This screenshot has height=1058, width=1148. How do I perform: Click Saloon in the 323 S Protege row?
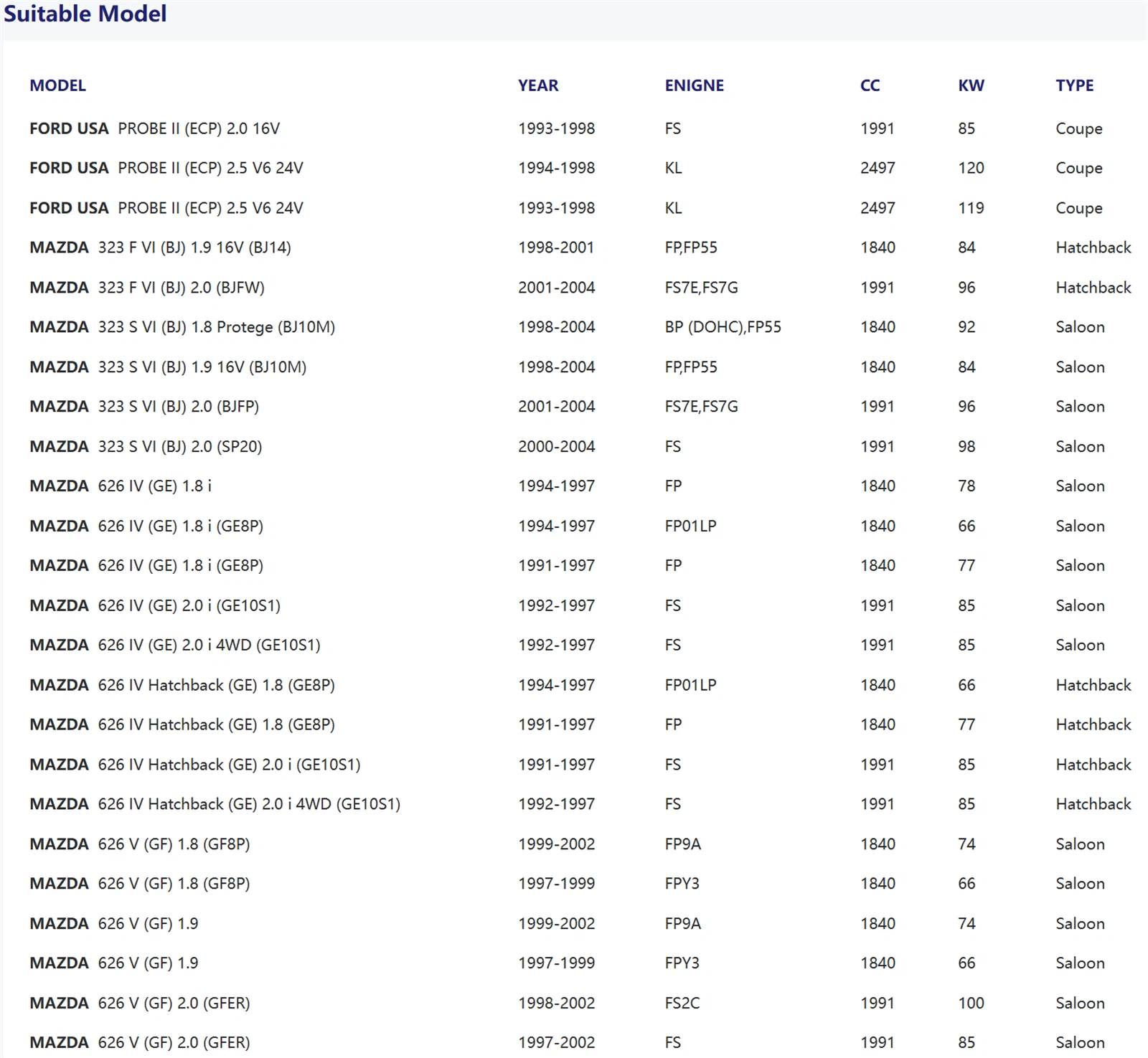[1080, 327]
